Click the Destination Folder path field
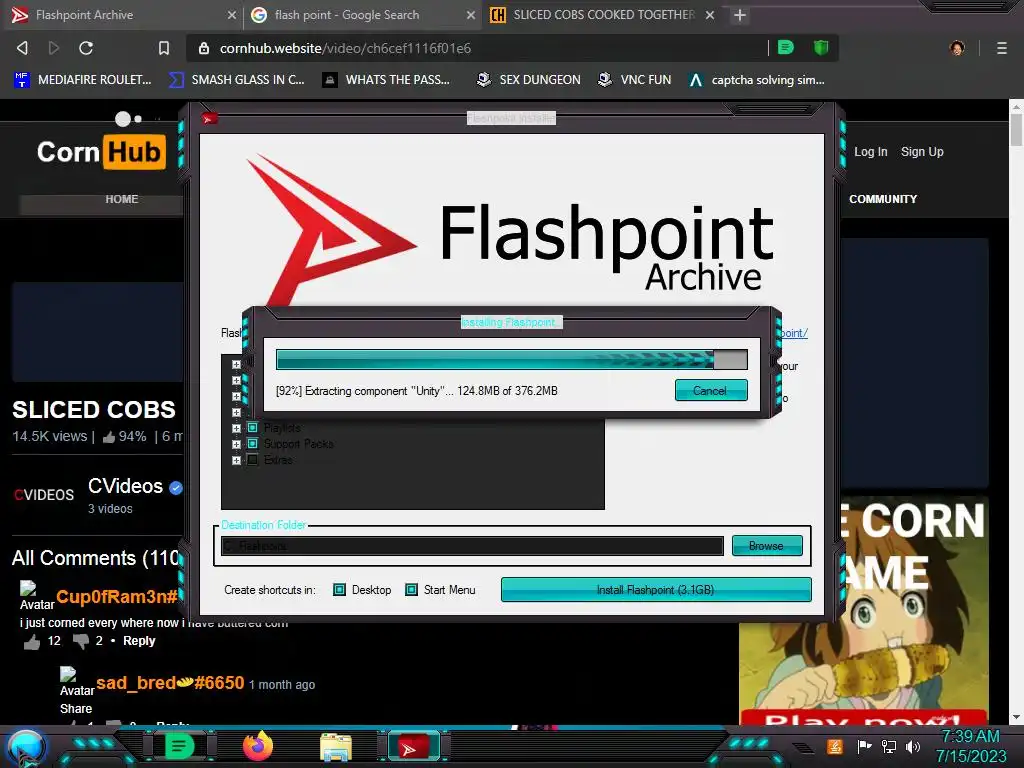1024x768 pixels. click(472, 546)
